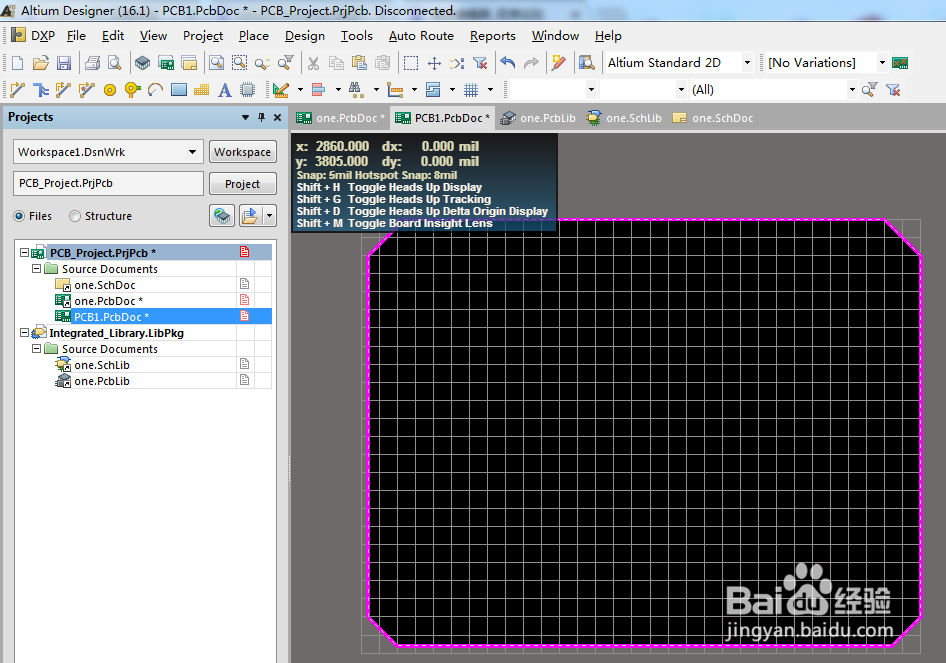Viewport: 946px width, 663px height.
Task: Open the Auto Route menu
Action: [x=421, y=36]
